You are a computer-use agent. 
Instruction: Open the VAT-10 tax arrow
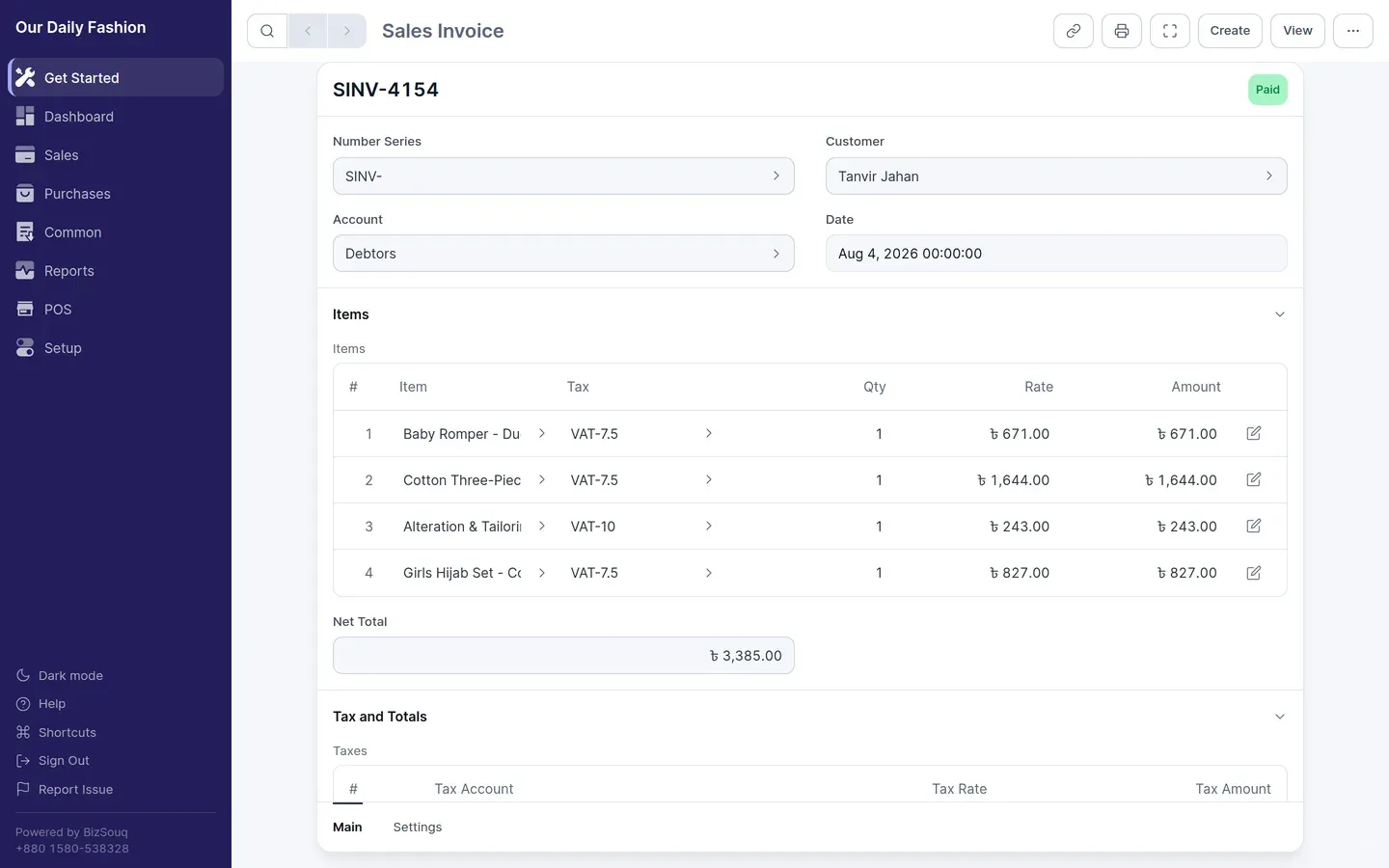(x=709, y=526)
